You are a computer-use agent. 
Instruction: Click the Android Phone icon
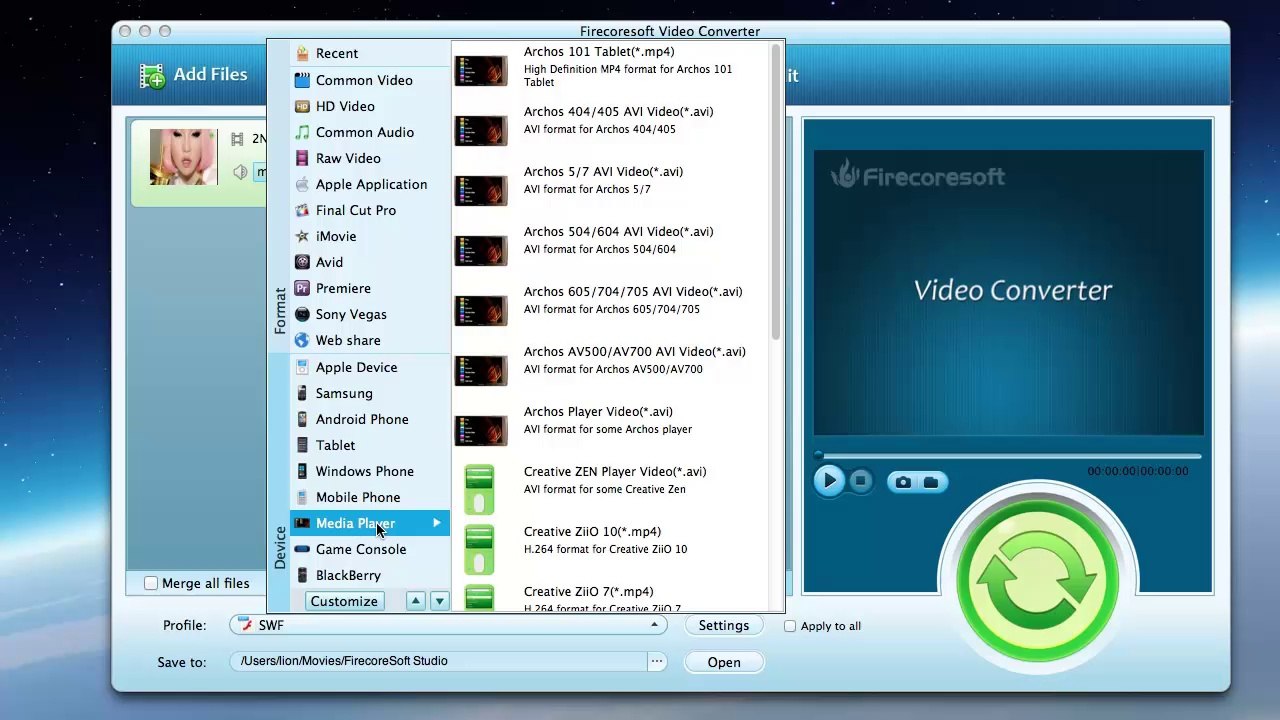(302, 419)
